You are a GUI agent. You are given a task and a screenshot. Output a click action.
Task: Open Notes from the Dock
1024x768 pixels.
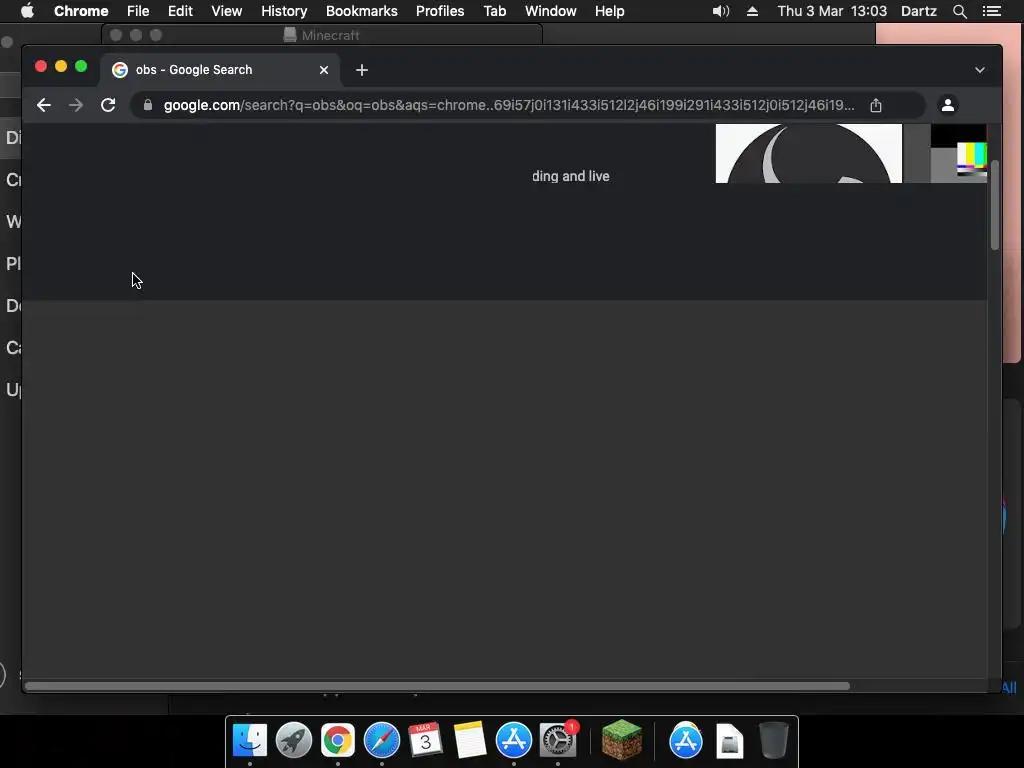pos(470,741)
